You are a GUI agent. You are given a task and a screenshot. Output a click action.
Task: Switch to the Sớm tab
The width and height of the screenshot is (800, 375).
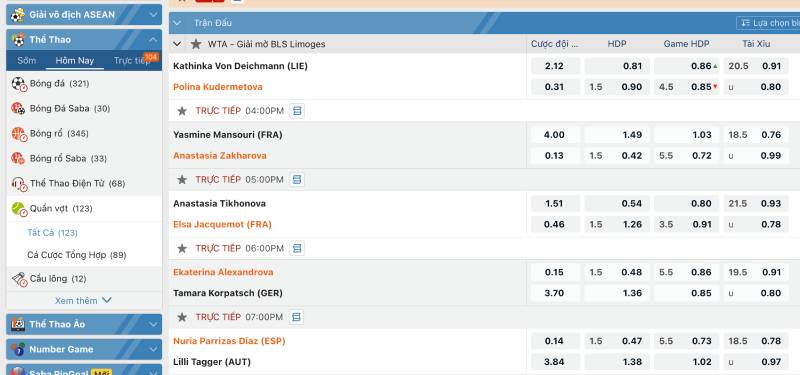[x=27, y=60]
